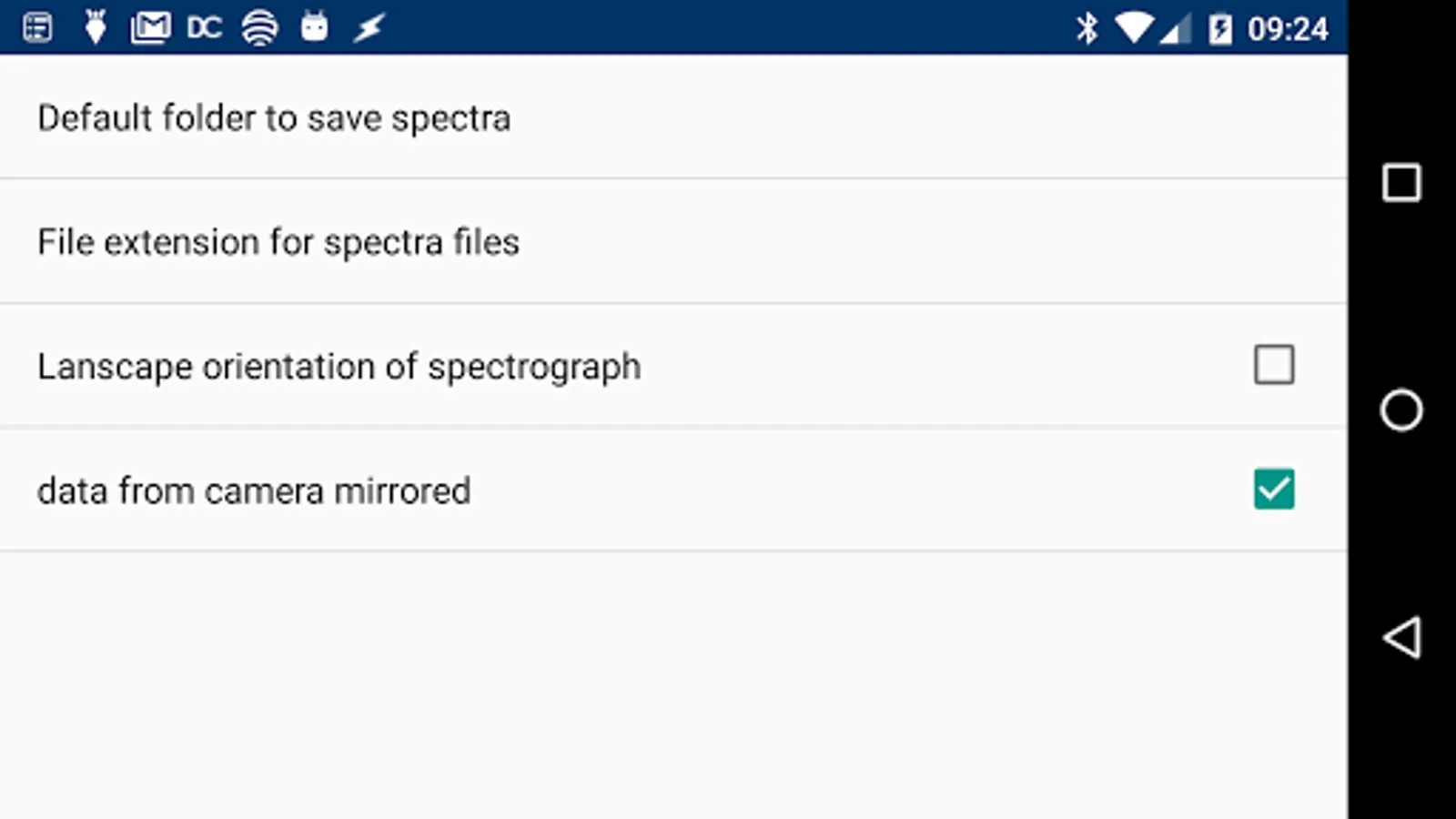The height and width of the screenshot is (819, 1456).
Task: Tap the Android robot debug notification icon
Action: click(314, 27)
